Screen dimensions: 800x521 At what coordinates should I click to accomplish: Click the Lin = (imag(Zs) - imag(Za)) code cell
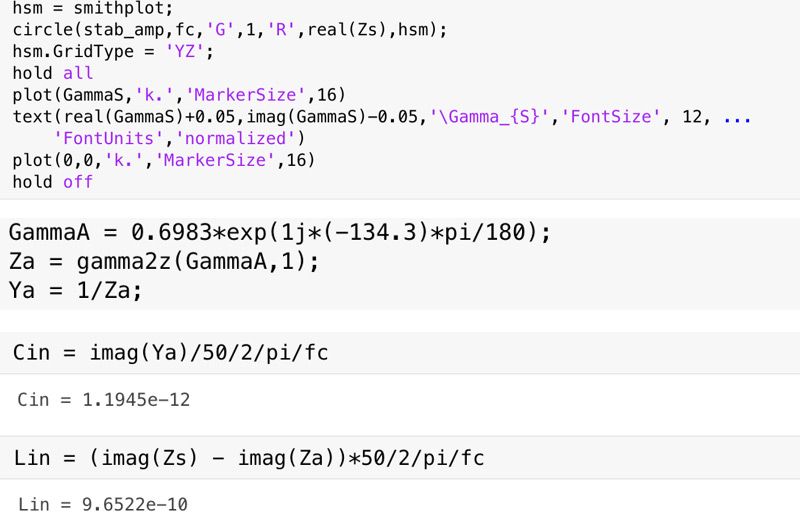click(x=249, y=458)
